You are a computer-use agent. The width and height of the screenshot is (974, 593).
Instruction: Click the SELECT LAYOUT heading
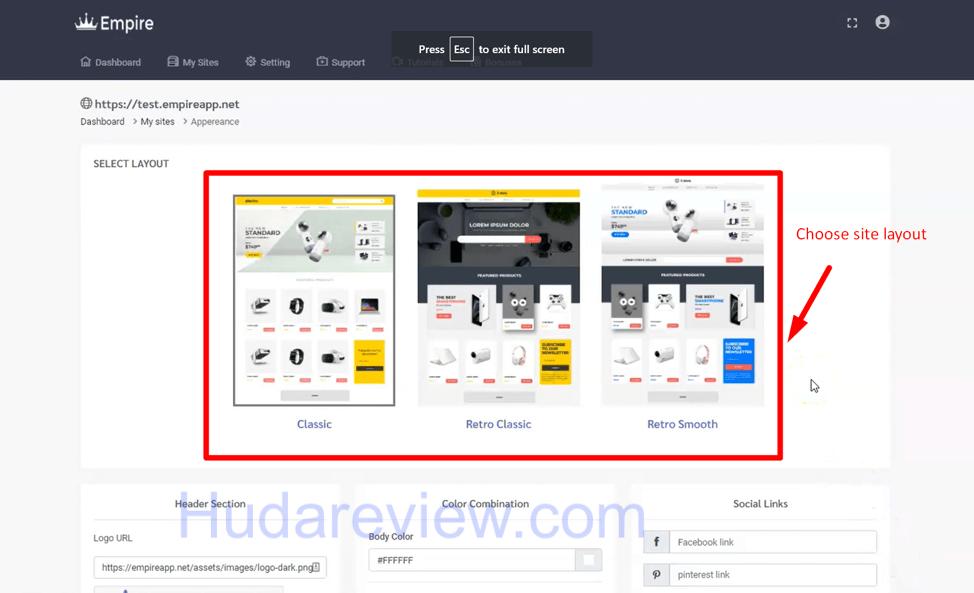click(131, 164)
